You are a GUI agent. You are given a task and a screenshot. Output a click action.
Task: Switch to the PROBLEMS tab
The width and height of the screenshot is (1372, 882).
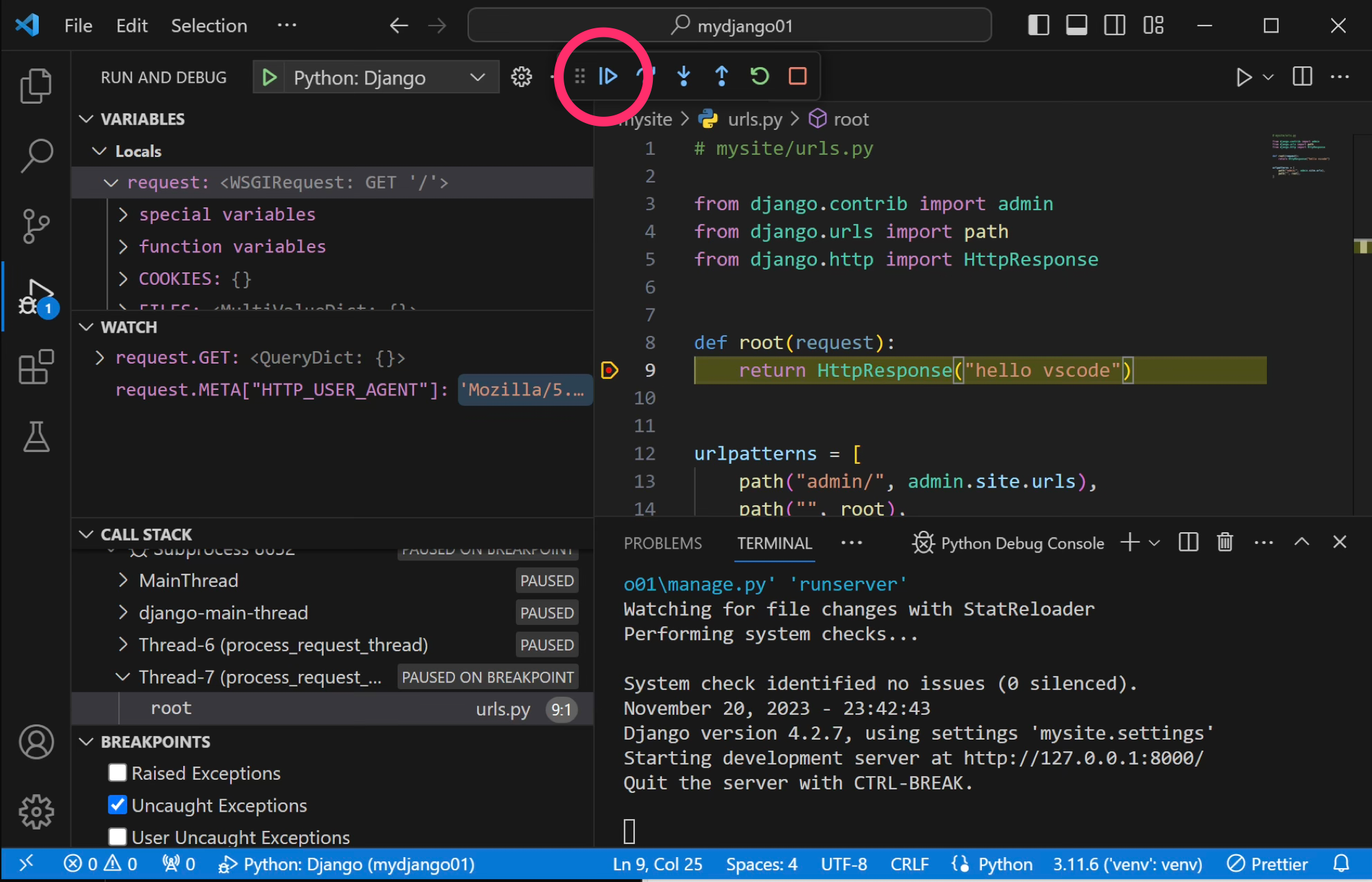[662, 543]
